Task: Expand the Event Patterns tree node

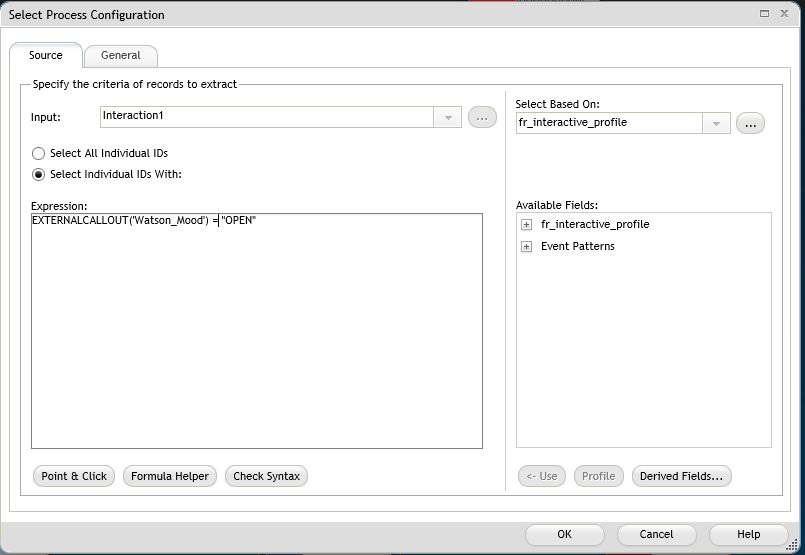Action: (x=526, y=247)
